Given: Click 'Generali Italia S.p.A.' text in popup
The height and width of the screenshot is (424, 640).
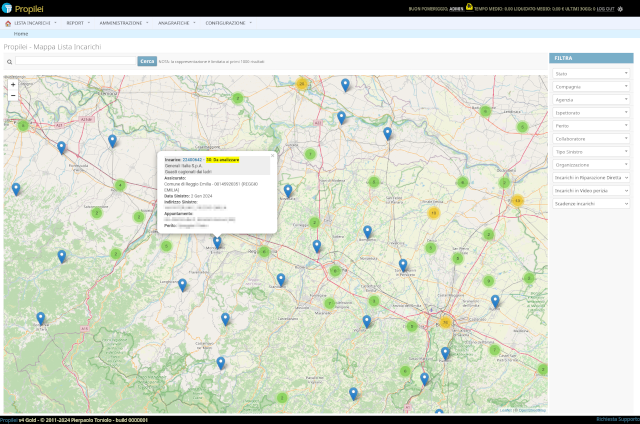Looking at the screenshot, I should 184,166.
